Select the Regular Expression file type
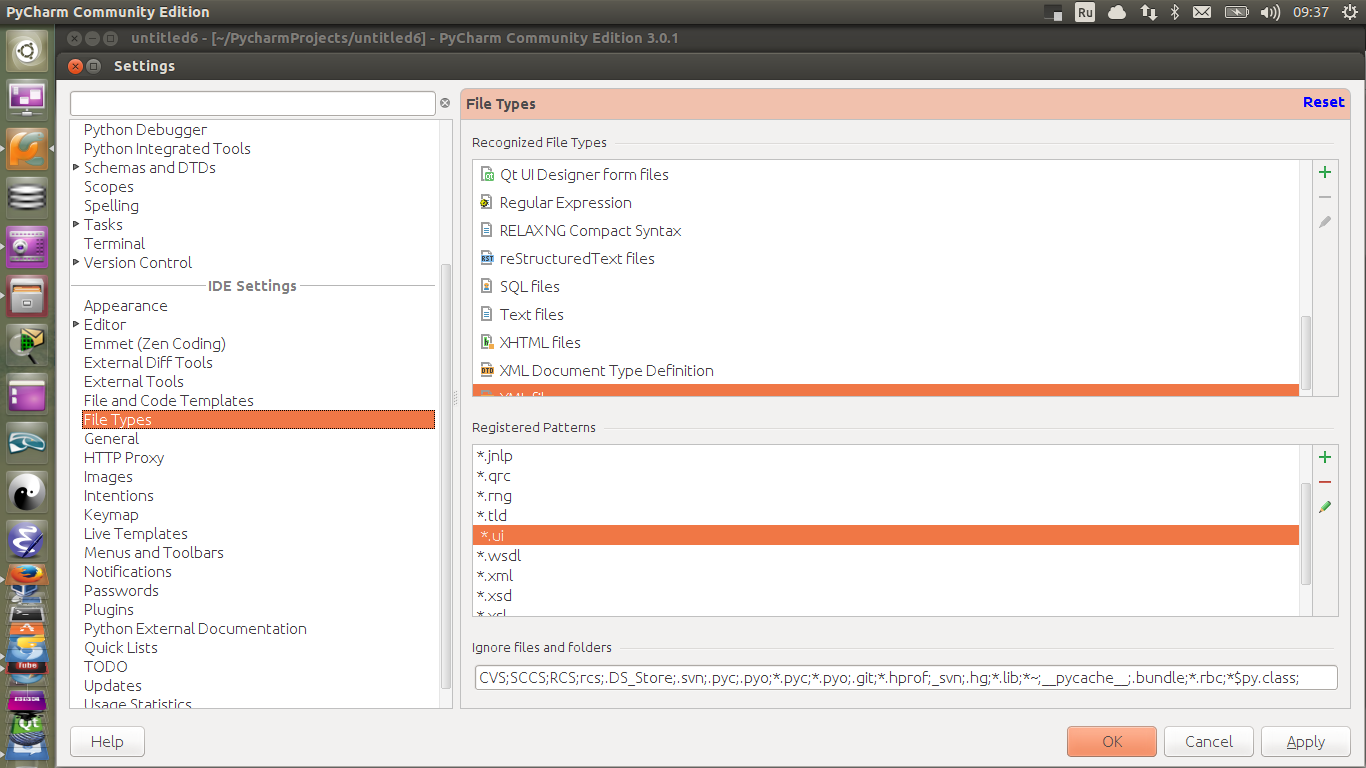 pos(565,202)
